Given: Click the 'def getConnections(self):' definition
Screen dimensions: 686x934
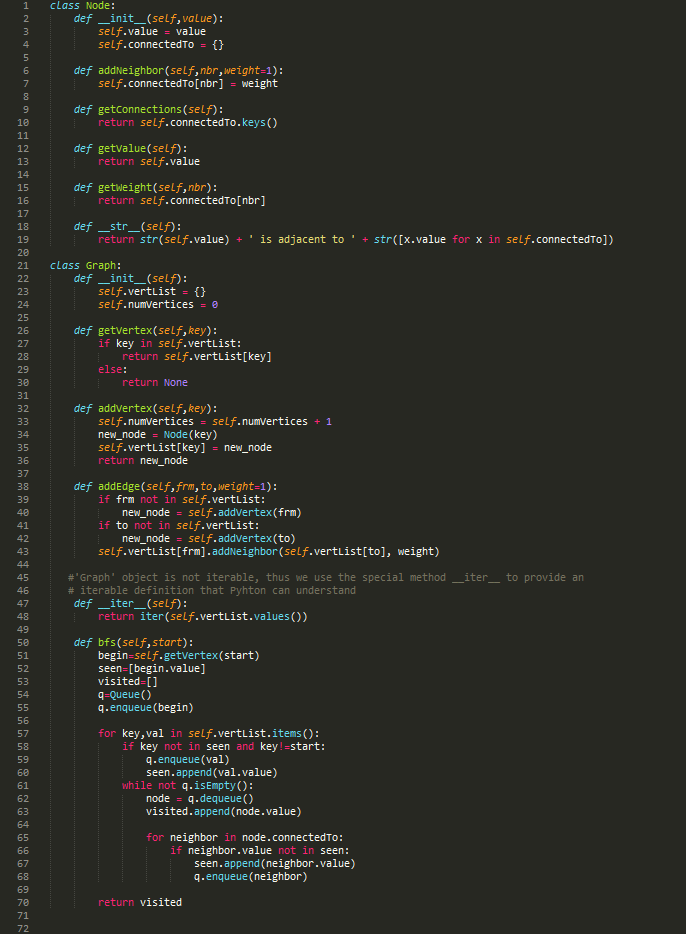Looking at the screenshot, I should 149,110.
